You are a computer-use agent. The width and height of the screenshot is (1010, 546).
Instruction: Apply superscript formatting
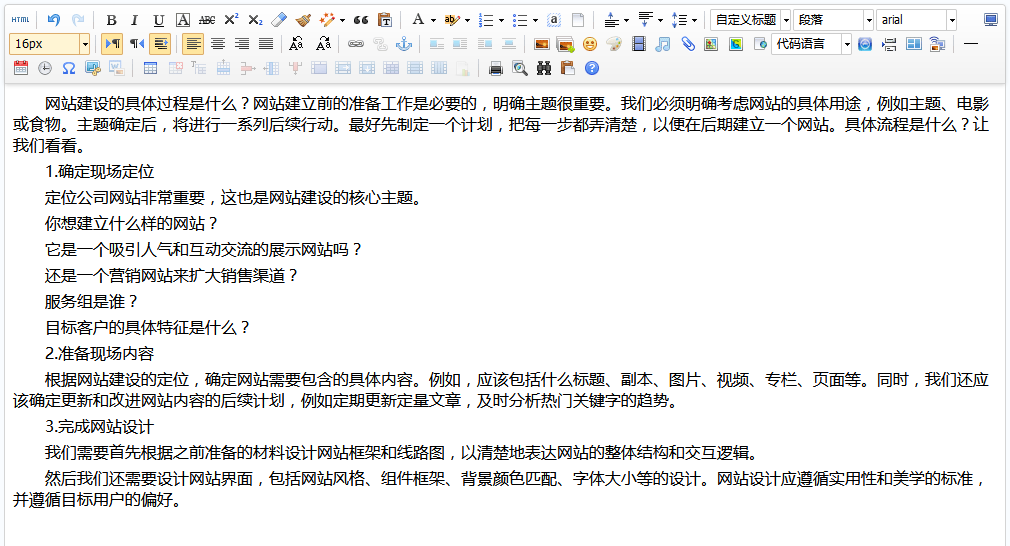(x=231, y=20)
